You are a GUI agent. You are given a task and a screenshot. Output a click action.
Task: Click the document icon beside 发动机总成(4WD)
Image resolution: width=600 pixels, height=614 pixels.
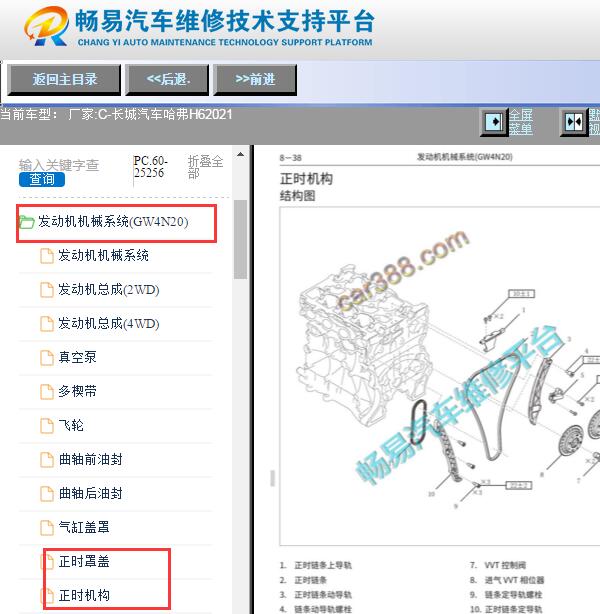click(x=47, y=324)
